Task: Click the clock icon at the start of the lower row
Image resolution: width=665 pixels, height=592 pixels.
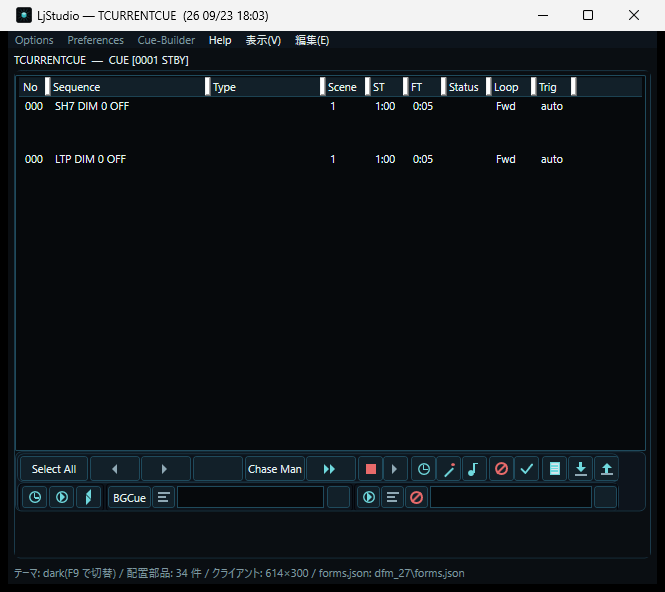Action: (35, 497)
